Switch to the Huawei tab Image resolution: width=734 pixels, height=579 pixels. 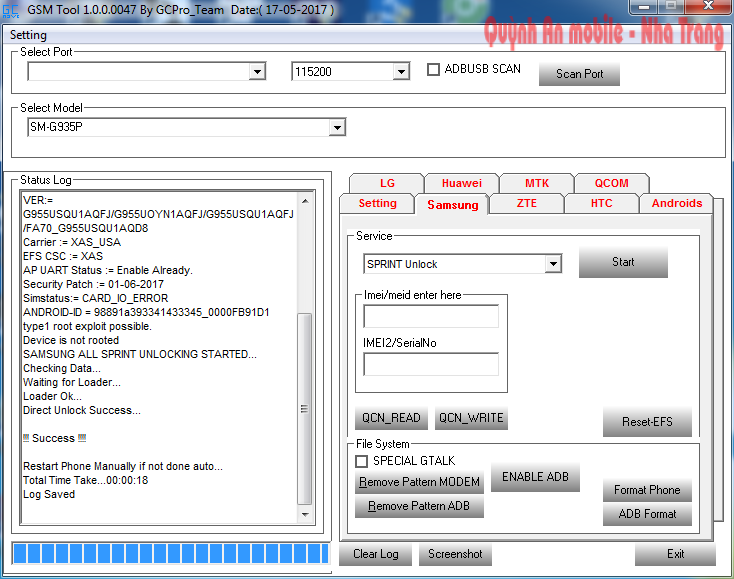point(462,183)
